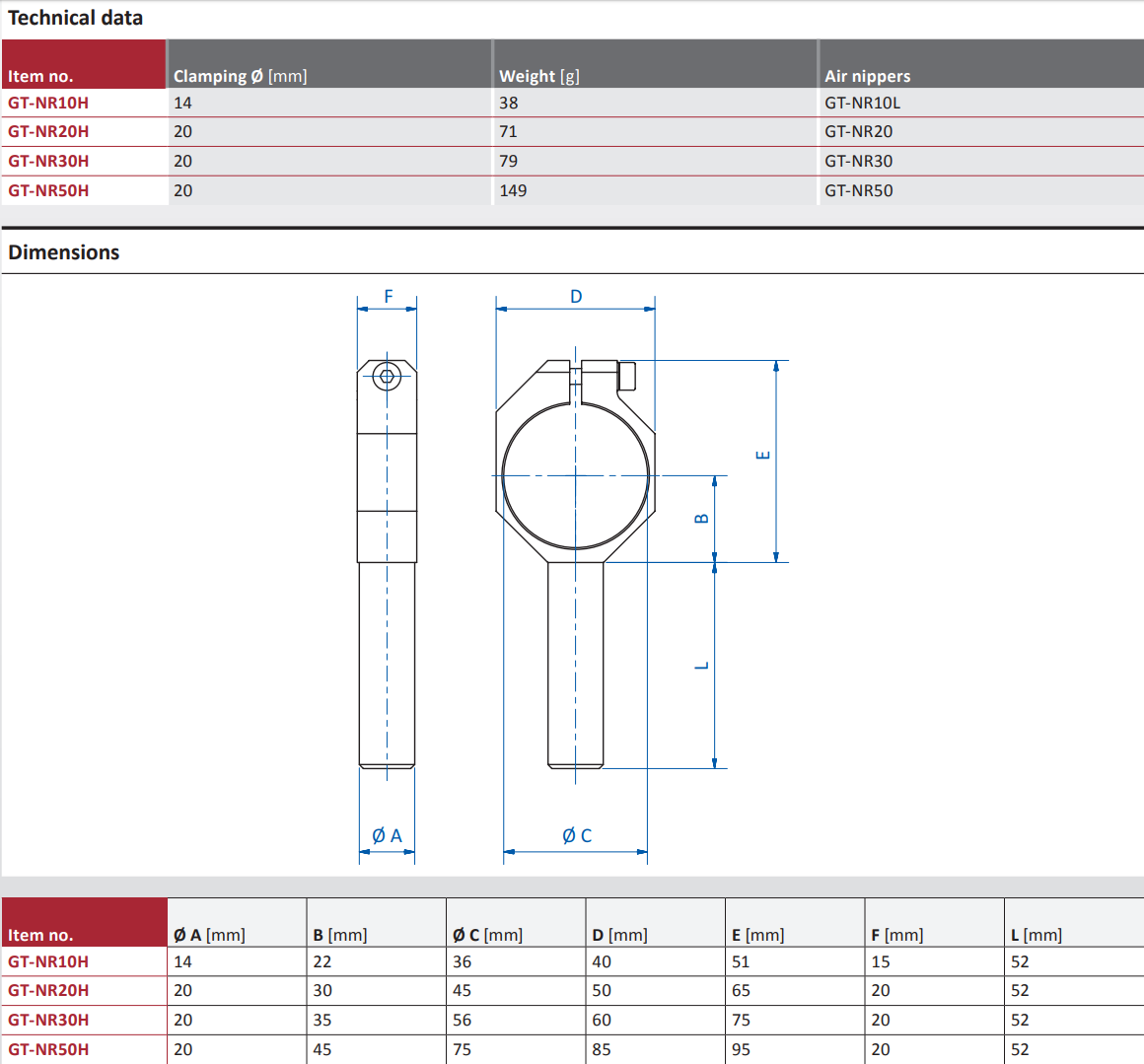Click D value 50 for GT-NR20H

click(602, 990)
